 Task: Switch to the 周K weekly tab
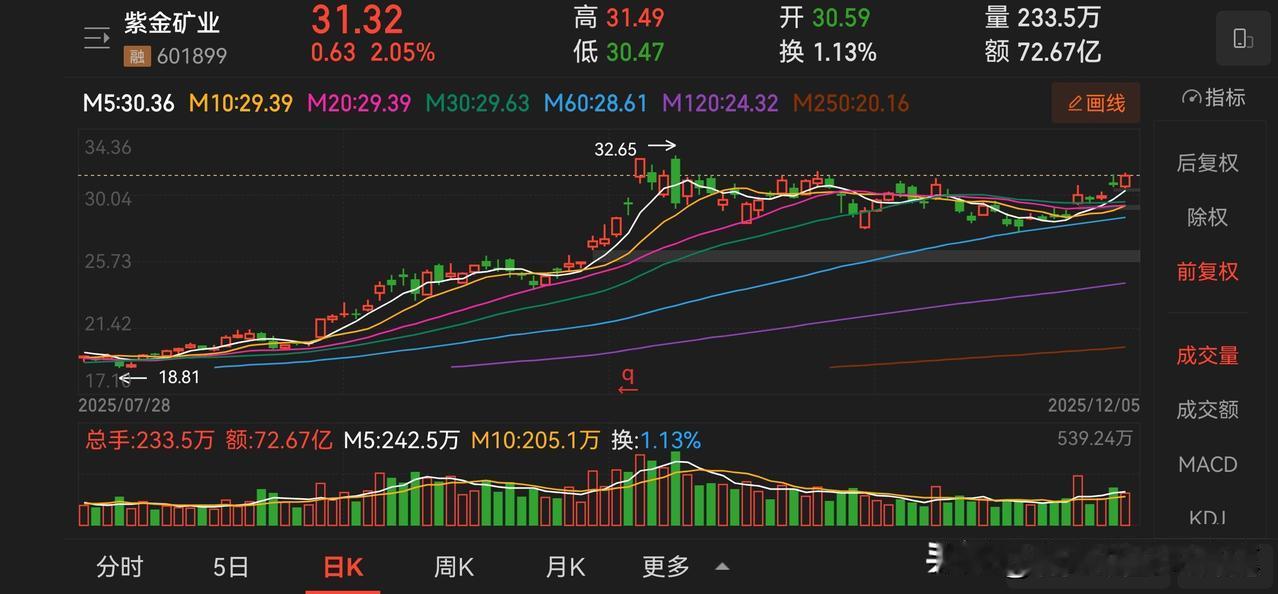click(x=454, y=567)
